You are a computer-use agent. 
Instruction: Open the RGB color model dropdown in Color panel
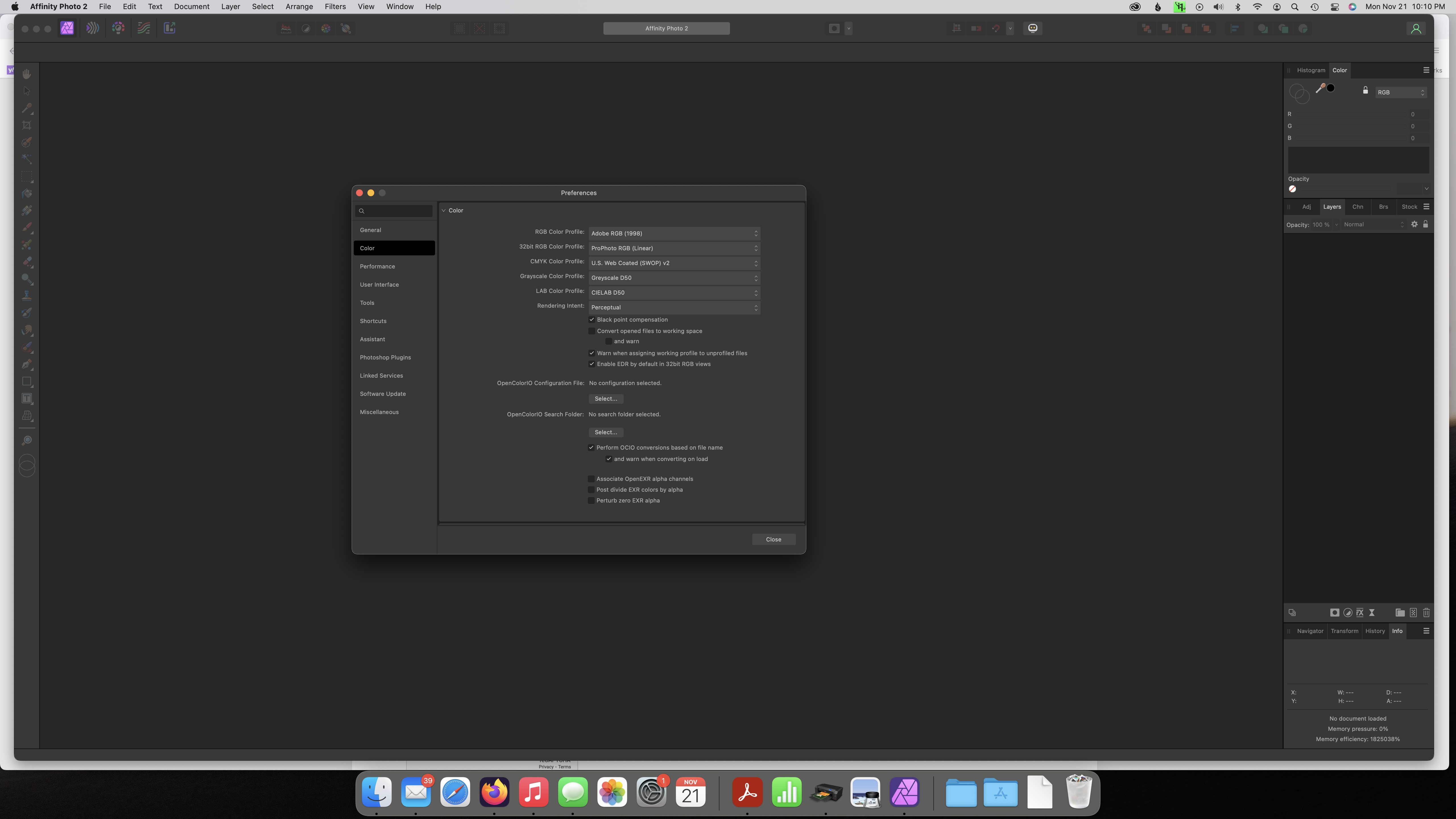tap(1401, 92)
